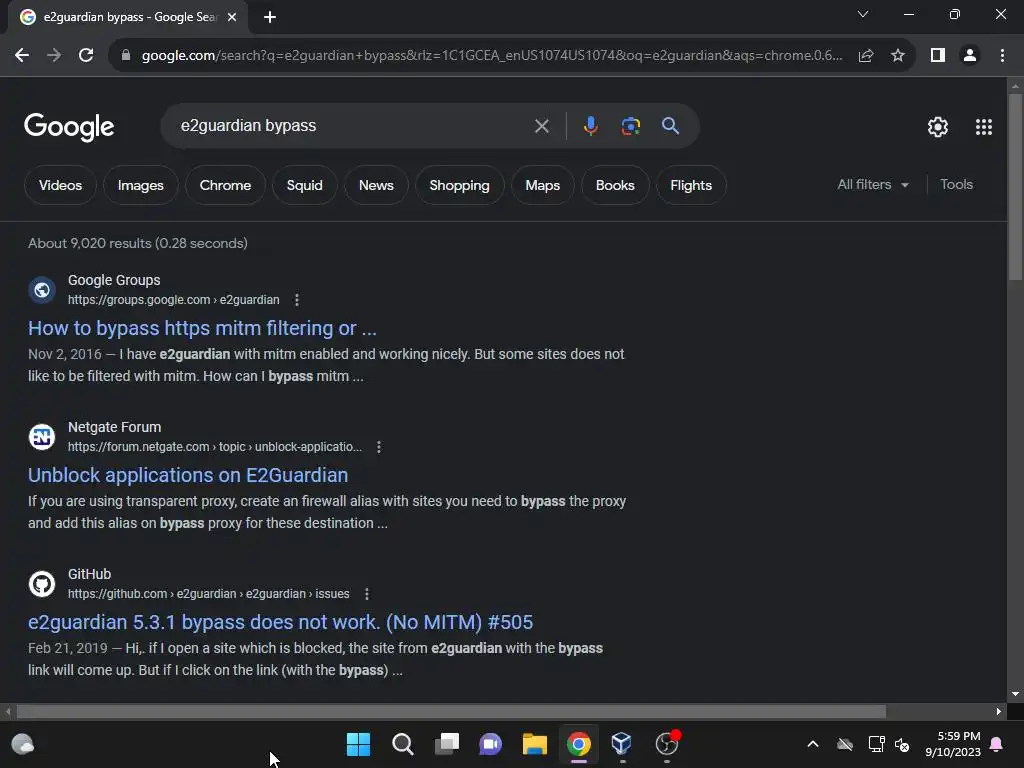Bookmark this page with the star
Screen dimensions: 1024x768
898,56
